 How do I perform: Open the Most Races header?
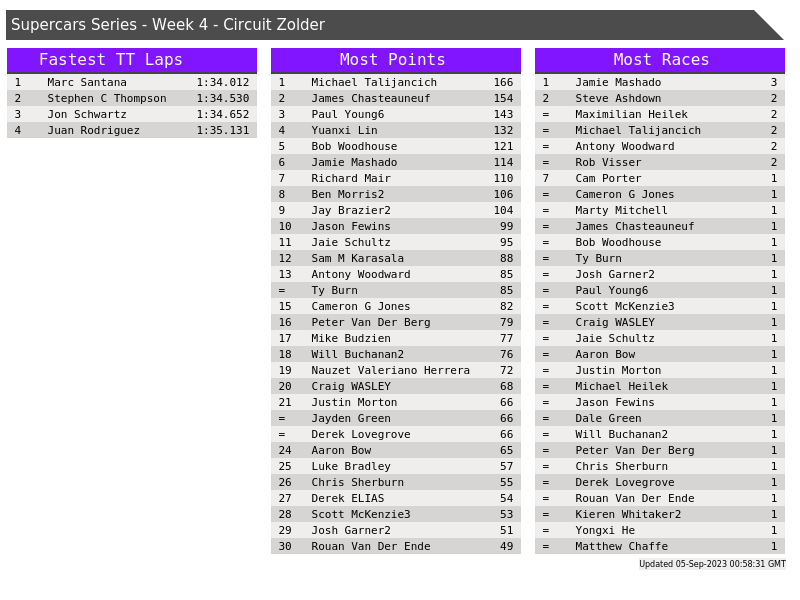click(660, 60)
